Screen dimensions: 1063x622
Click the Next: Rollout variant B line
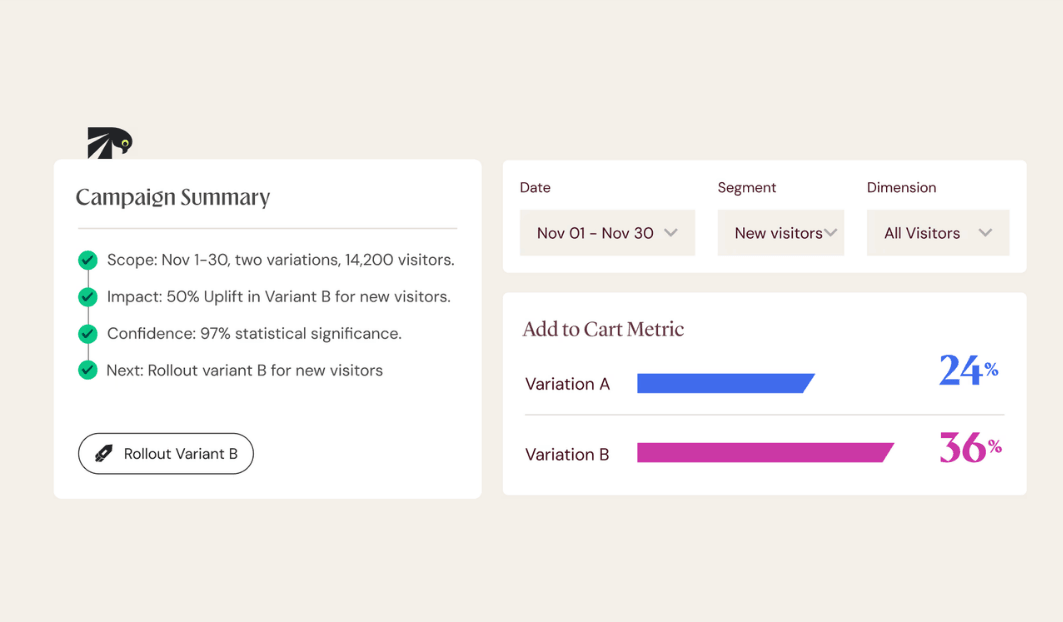coord(245,370)
